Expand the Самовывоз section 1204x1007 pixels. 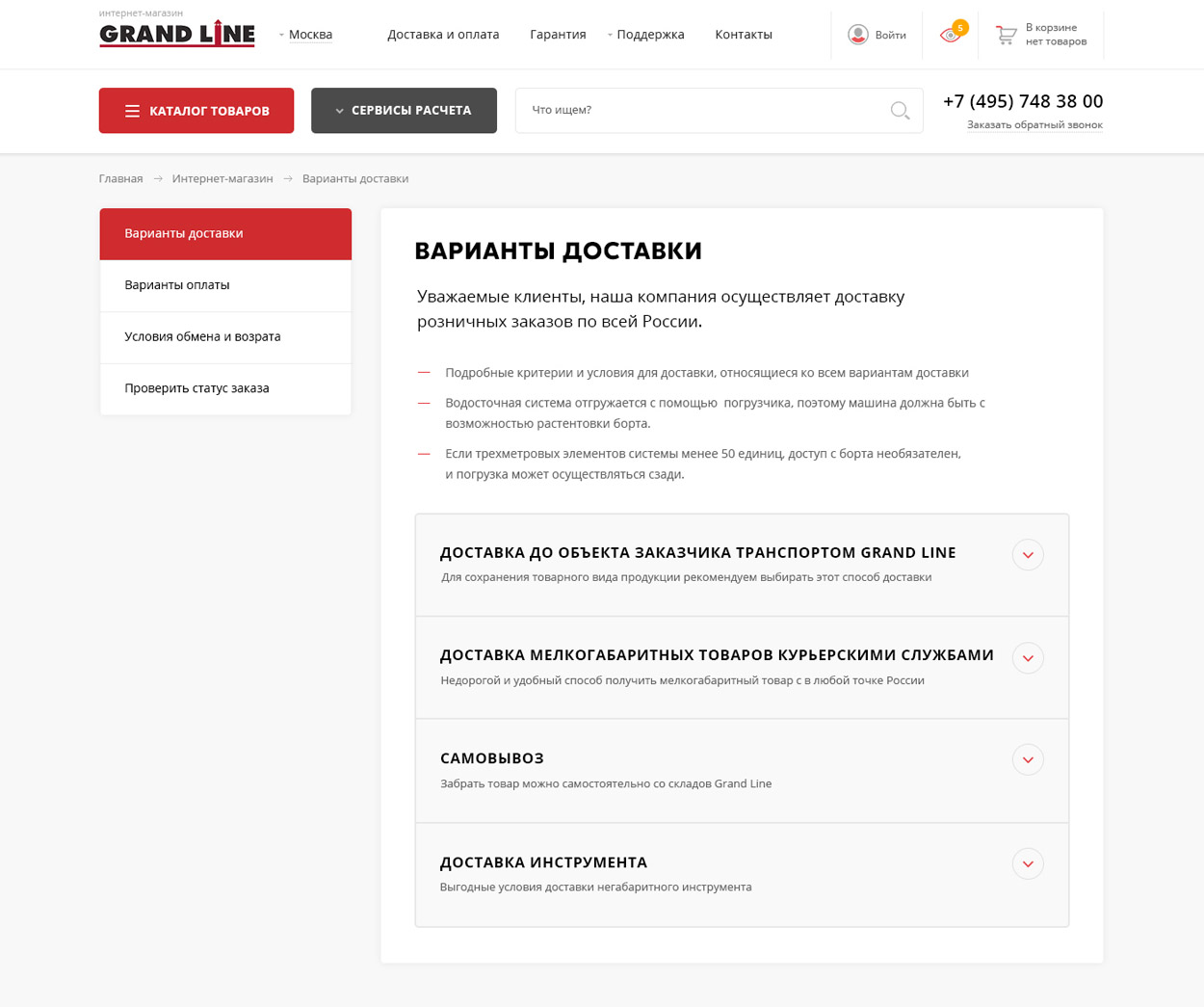tap(1028, 760)
